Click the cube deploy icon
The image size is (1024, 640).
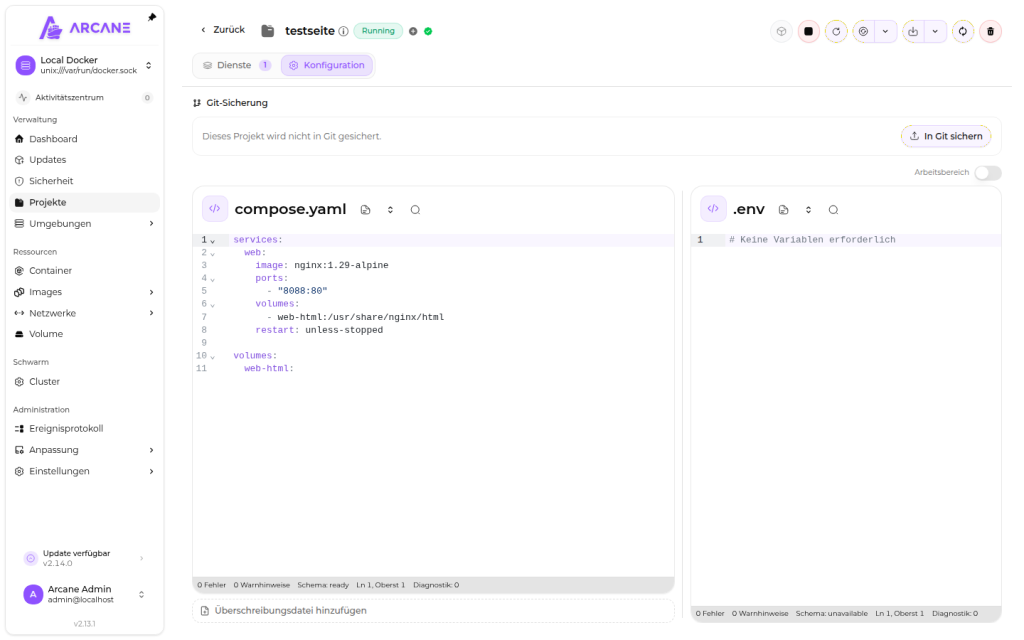click(781, 31)
